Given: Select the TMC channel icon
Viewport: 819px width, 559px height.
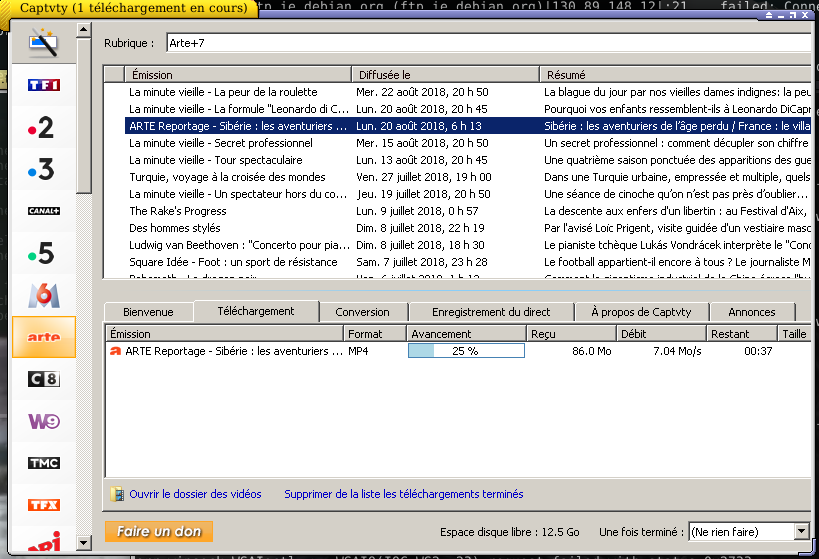Looking at the screenshot, I should click(x=44, y=463).
